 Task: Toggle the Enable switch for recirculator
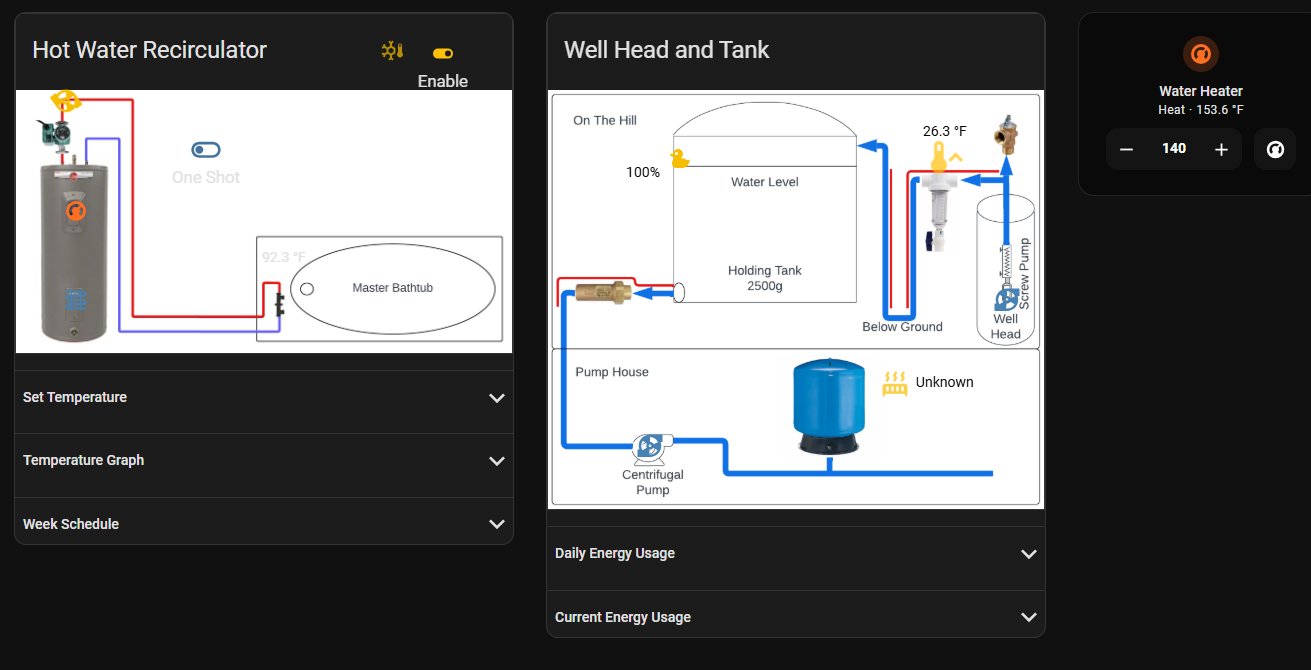click(x=442, y=53)
